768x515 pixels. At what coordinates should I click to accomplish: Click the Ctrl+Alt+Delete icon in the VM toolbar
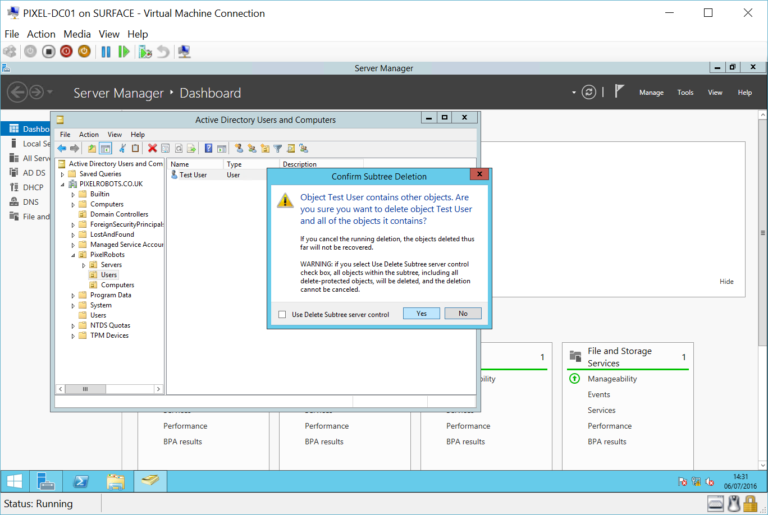click(10, 51)
